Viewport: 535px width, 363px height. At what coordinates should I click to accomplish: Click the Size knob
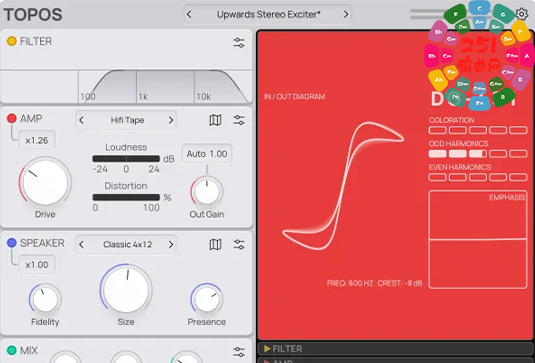126,289
